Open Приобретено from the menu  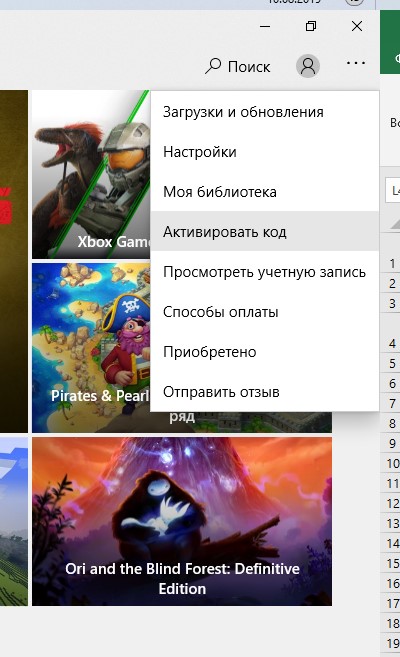(265, 352)
